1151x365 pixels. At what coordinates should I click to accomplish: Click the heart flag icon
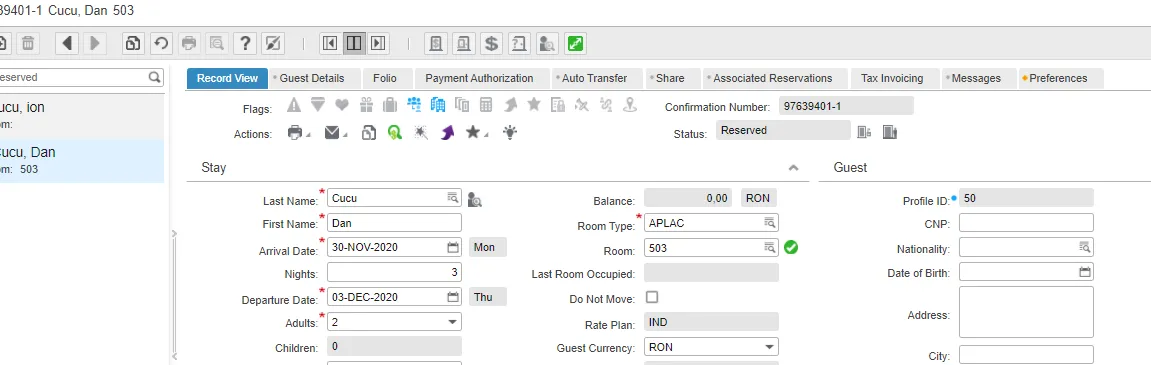coord(341,105)
